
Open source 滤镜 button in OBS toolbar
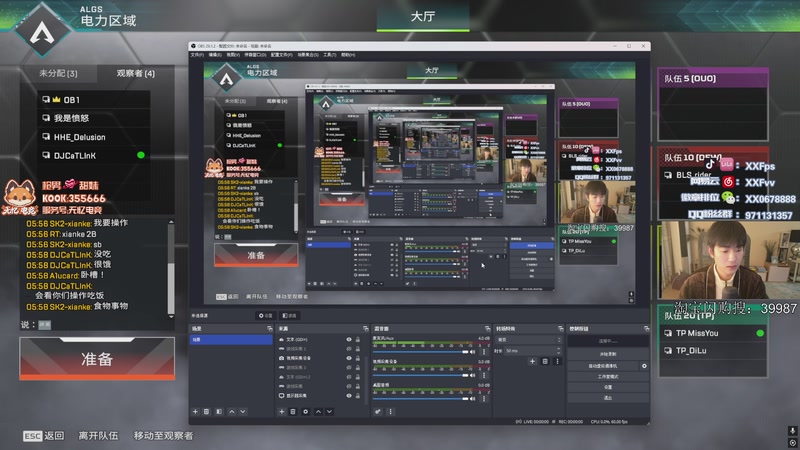(289, 315)
